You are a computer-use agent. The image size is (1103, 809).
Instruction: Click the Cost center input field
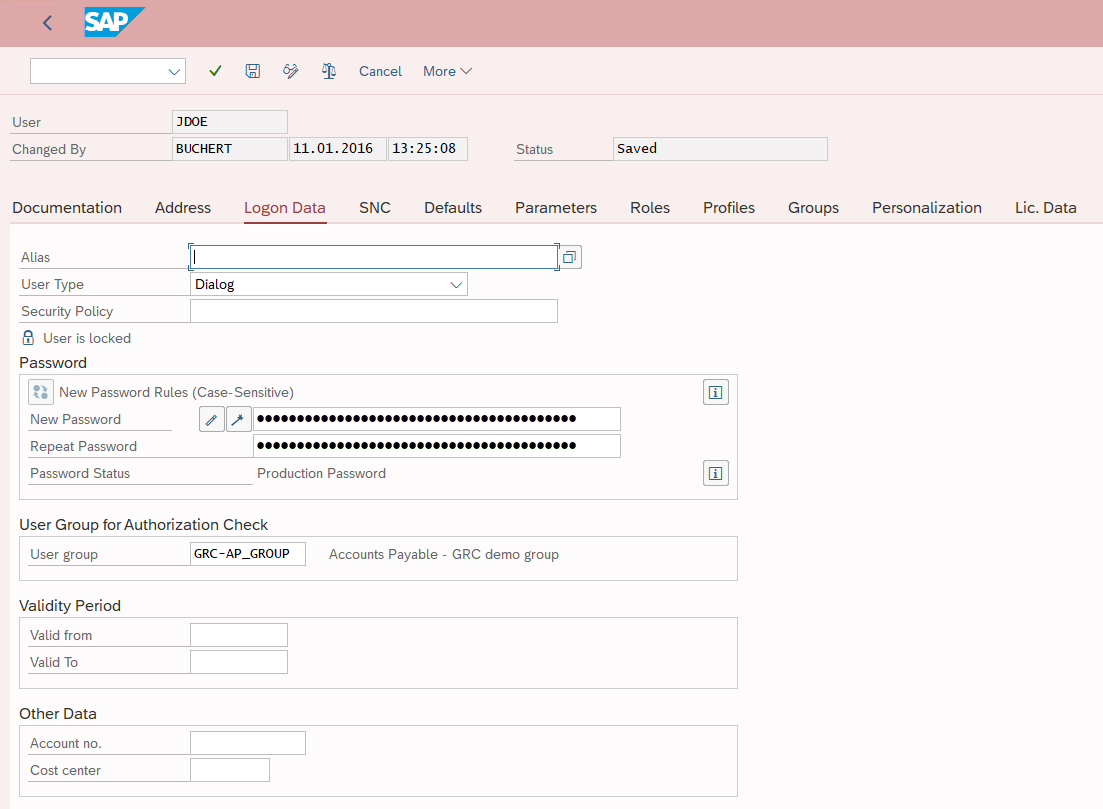point(230,770)
